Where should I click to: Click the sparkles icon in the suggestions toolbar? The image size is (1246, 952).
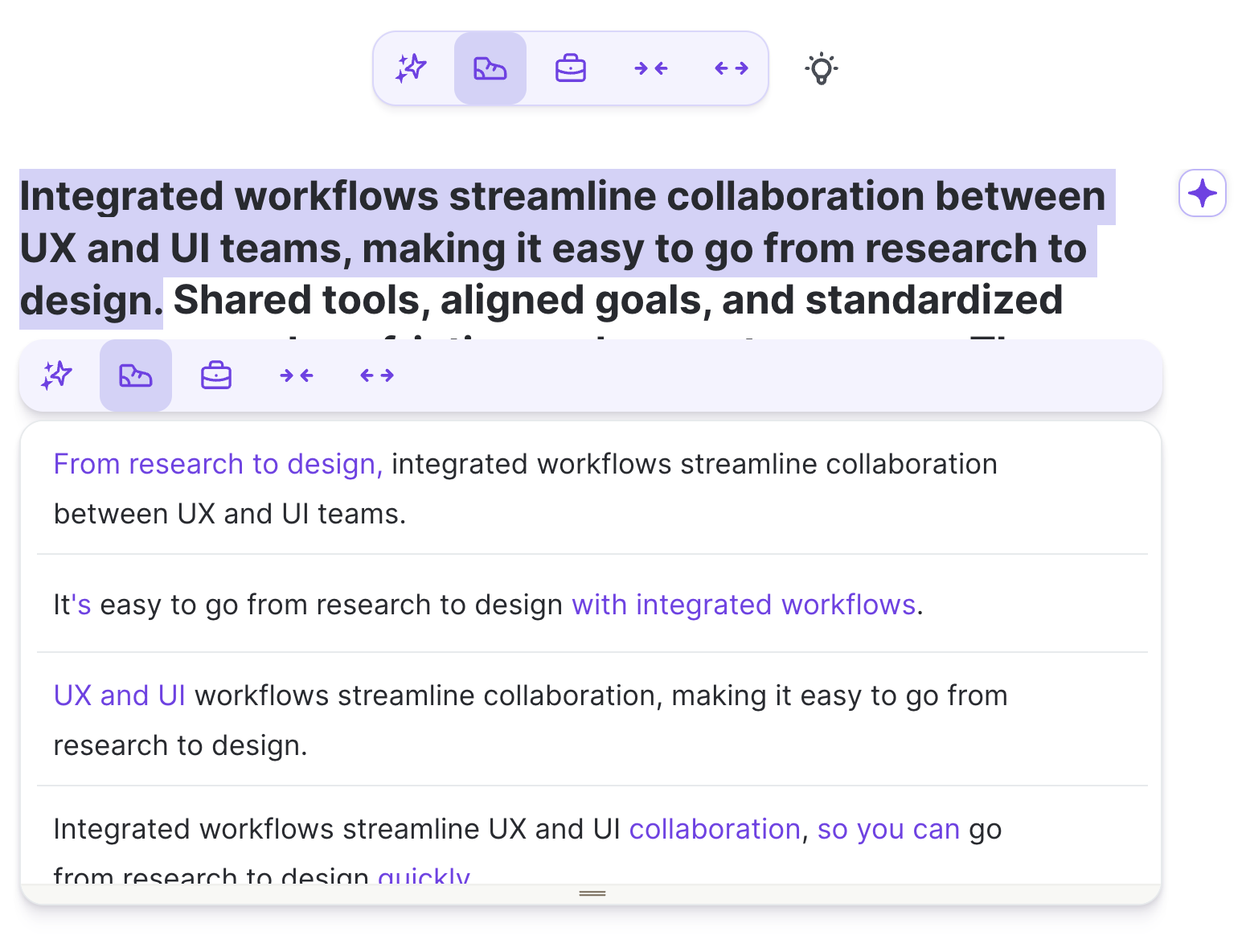point(56,375)
